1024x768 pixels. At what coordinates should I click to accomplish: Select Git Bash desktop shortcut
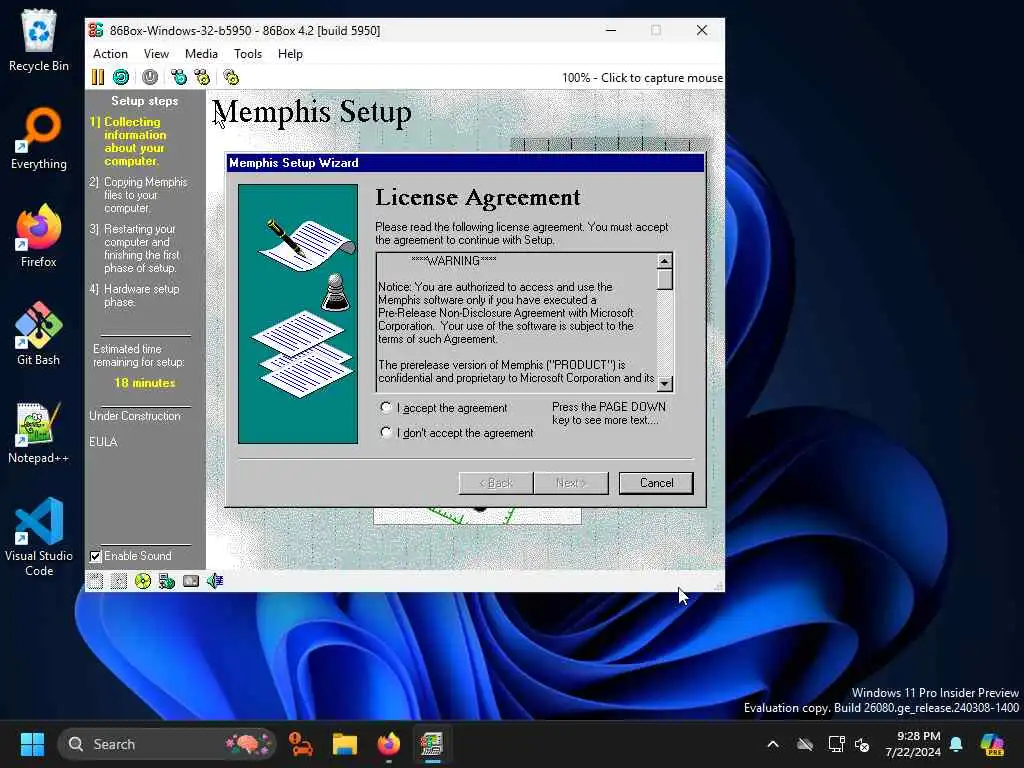coord(39,334)
